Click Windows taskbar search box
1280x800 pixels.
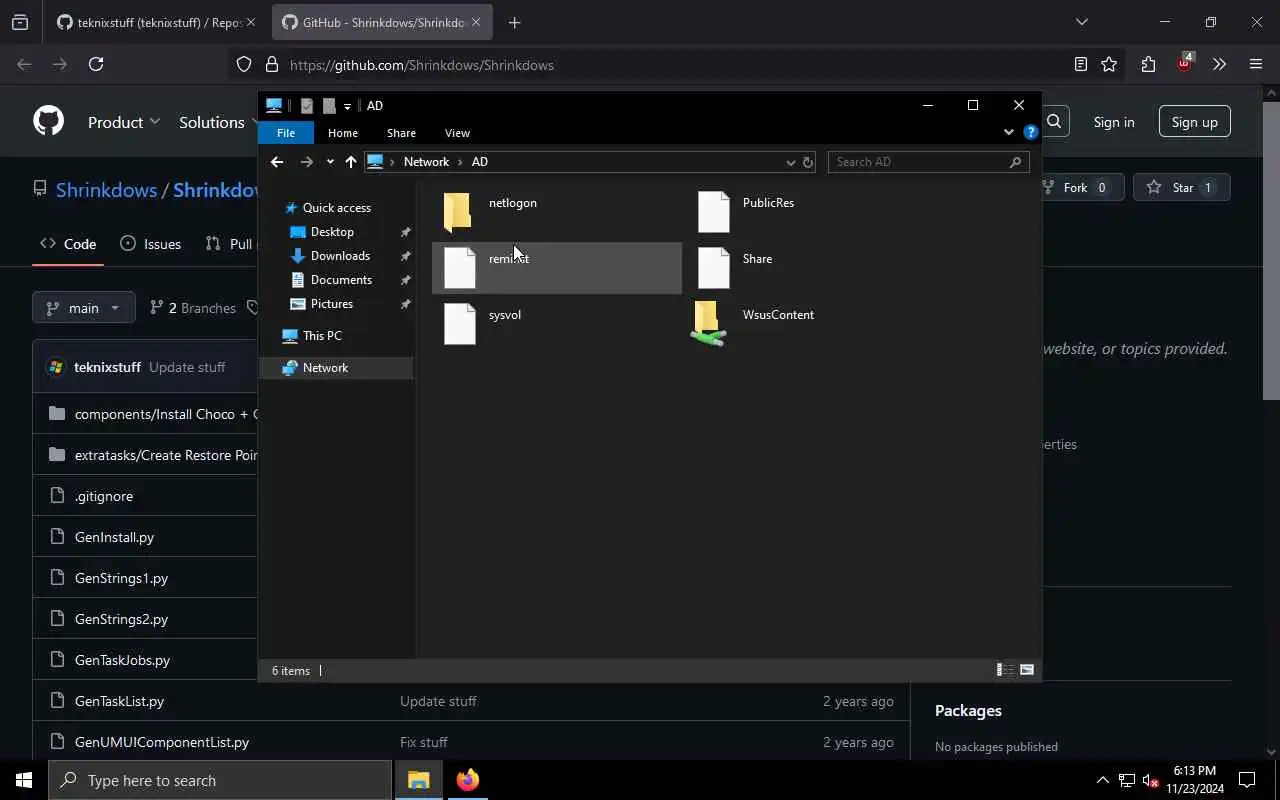click(x=220, y=780)
